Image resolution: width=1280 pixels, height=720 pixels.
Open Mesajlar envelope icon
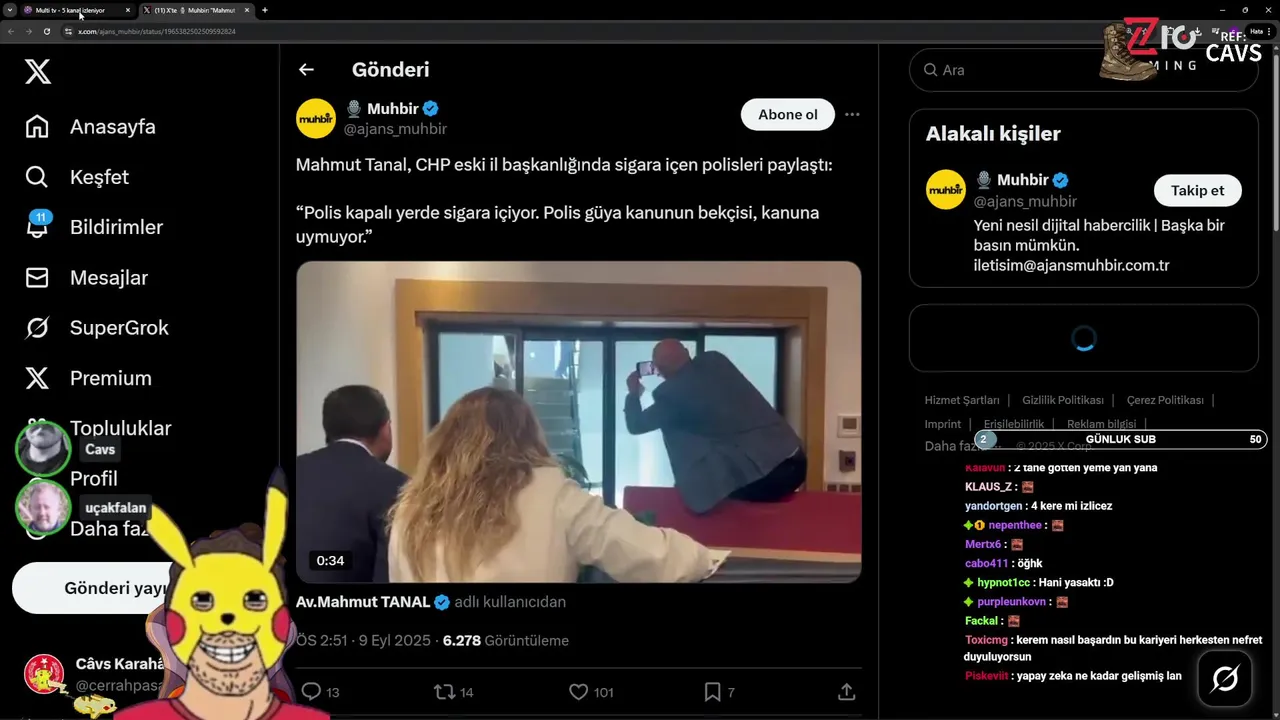pos(37,277)
